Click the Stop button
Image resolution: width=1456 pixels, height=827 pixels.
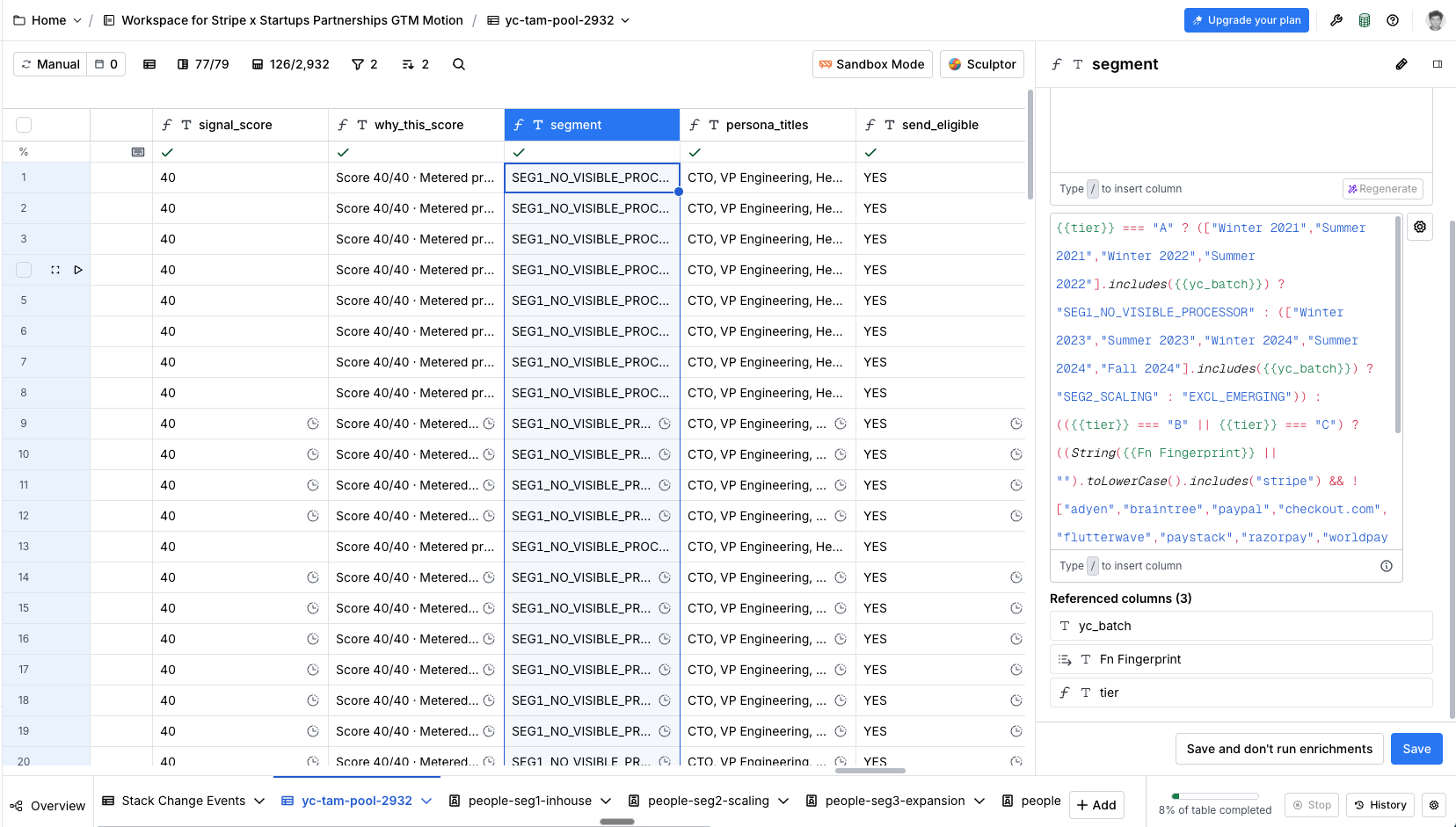1311,805
